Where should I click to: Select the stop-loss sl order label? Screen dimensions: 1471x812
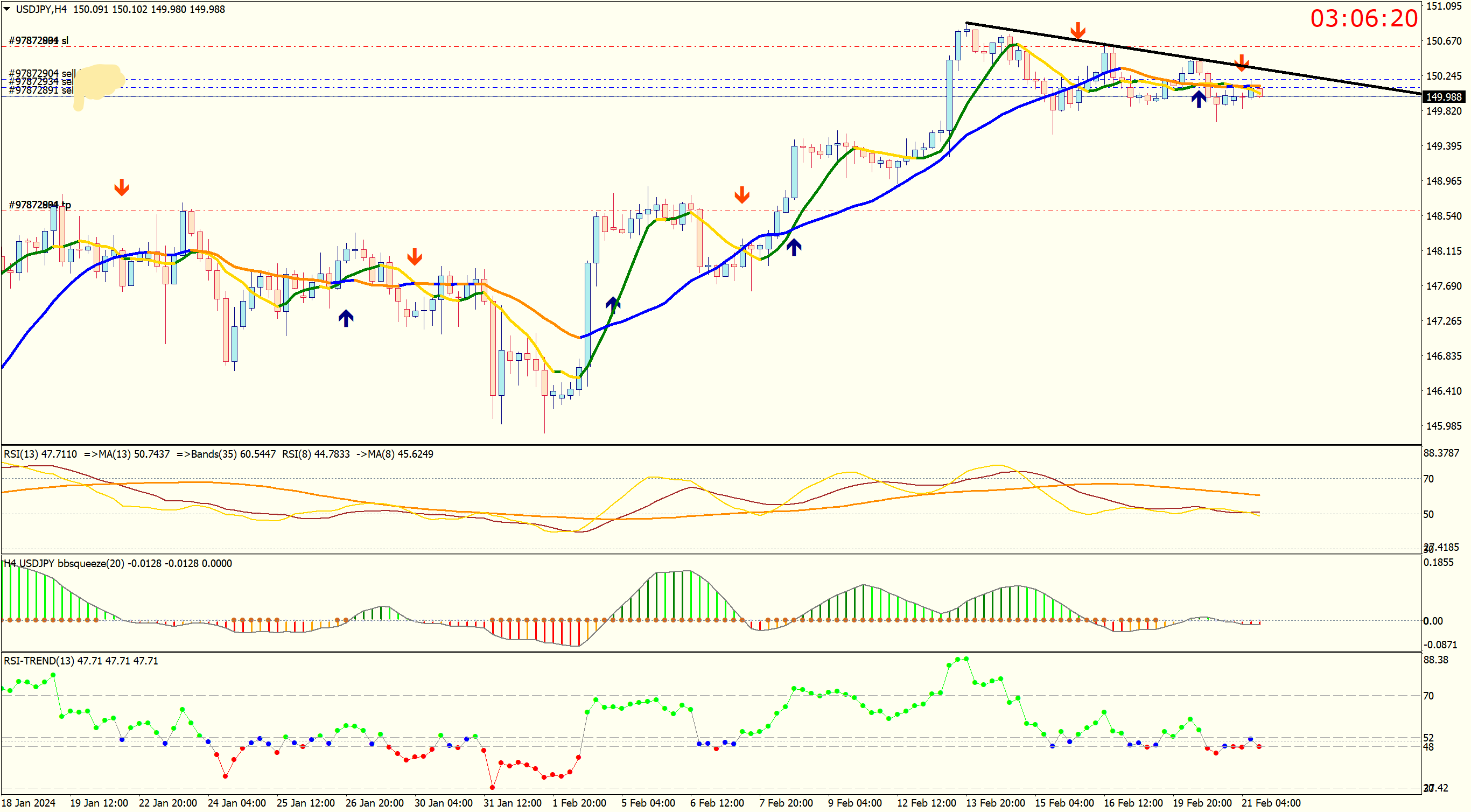point(38,40)
